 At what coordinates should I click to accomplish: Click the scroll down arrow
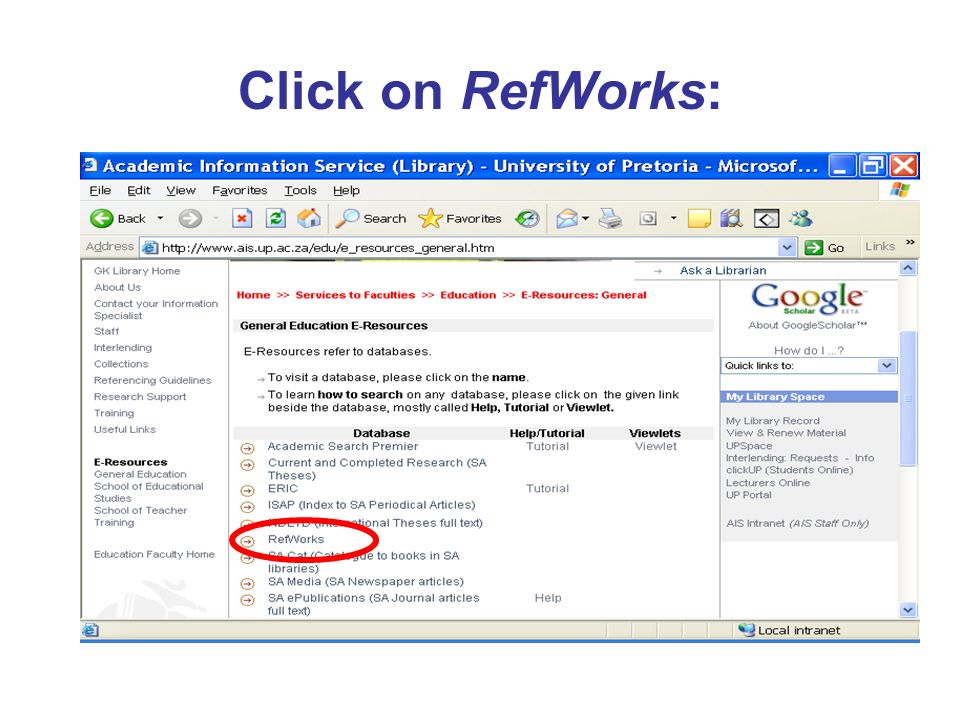coord(908,610)
